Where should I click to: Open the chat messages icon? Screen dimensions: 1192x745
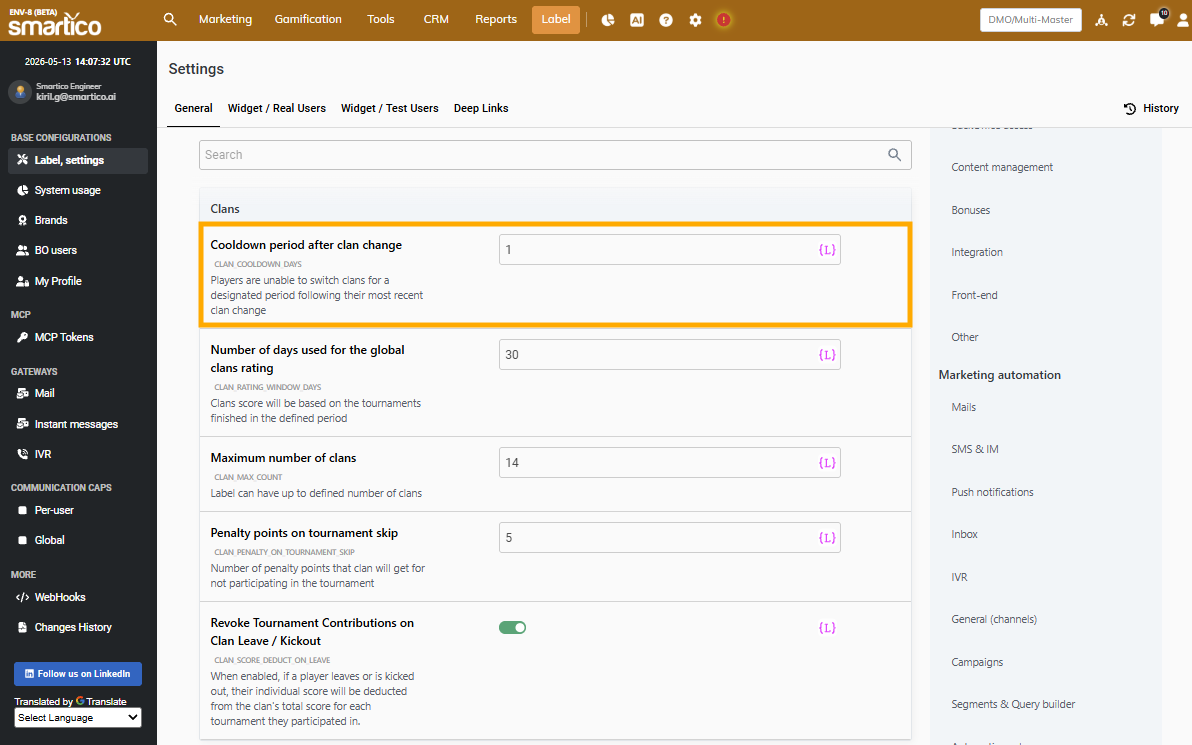point(1157,20)
